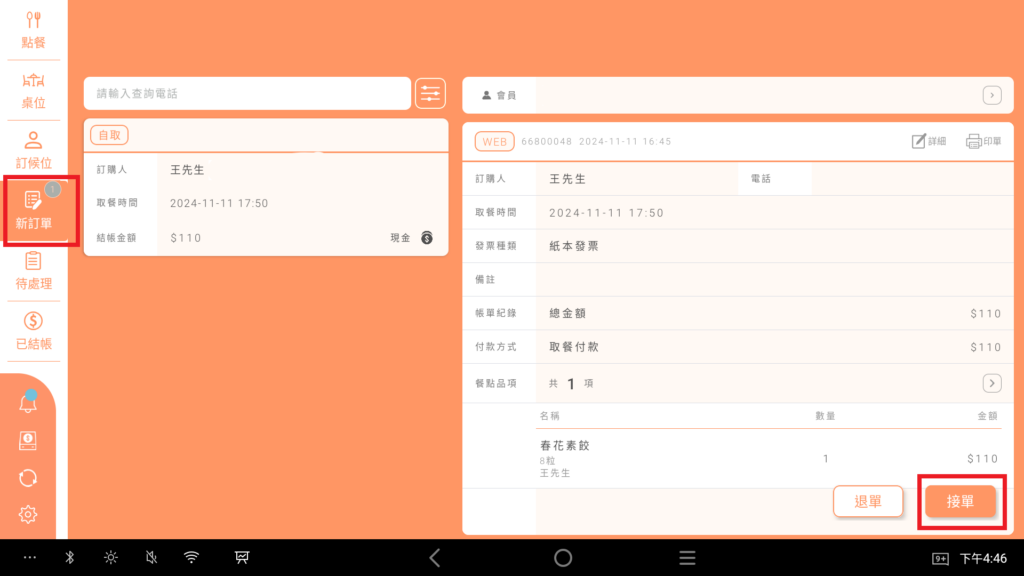
Task: Open the three-dot system bar menu
Action: [29, 558]
